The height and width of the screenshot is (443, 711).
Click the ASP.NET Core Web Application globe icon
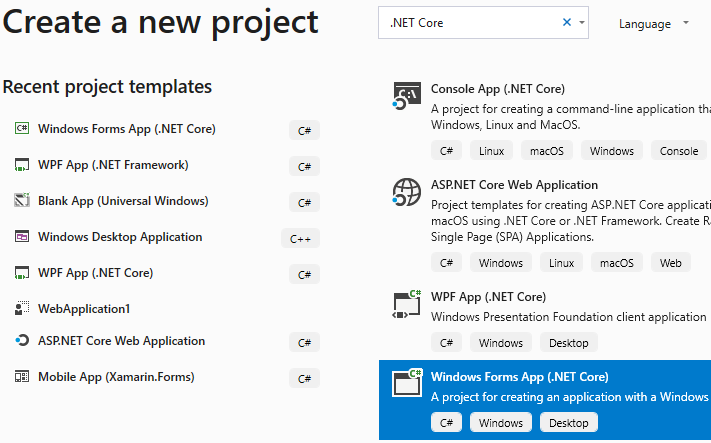(406, 191)
